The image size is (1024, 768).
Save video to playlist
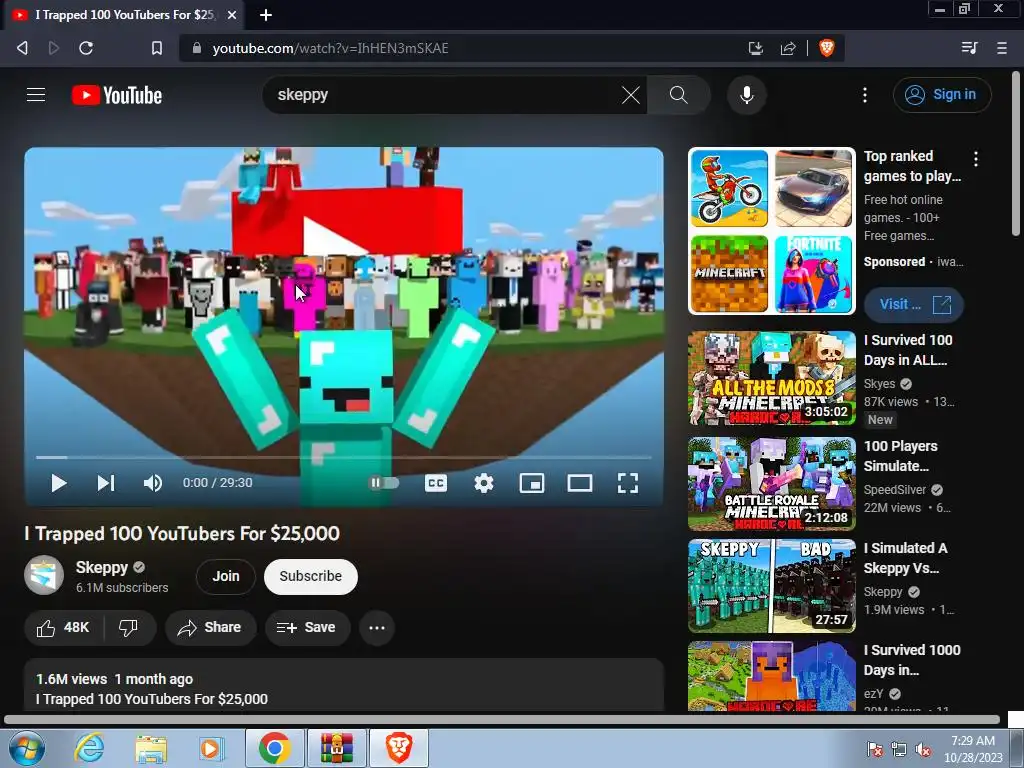306,628
